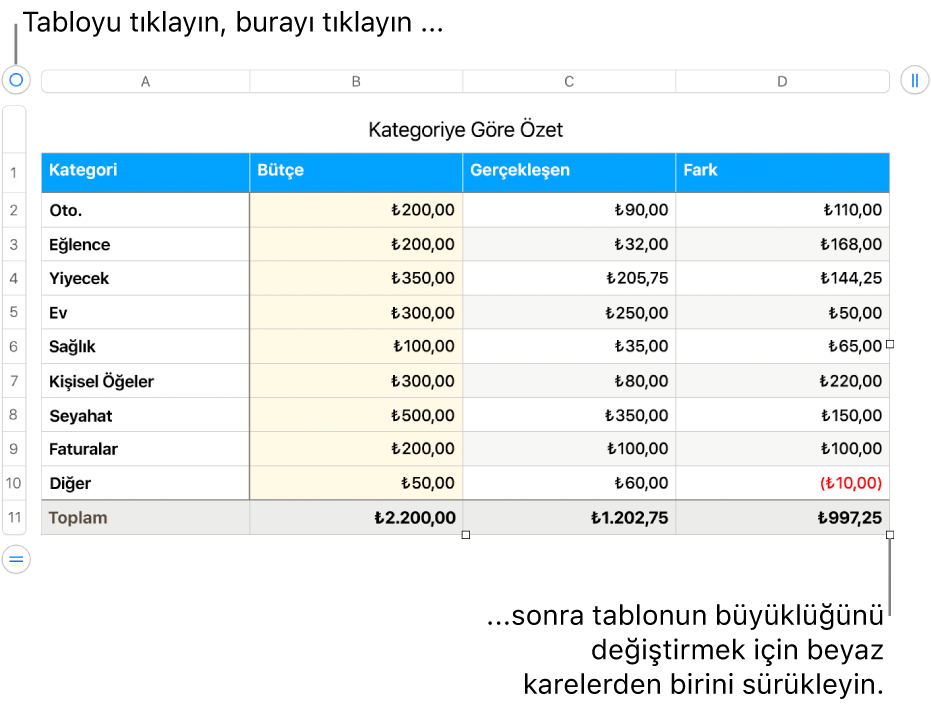This screenshot has height=713, width=931.
Task: Click the Gerçekleşen header cell
Action: 569,173
